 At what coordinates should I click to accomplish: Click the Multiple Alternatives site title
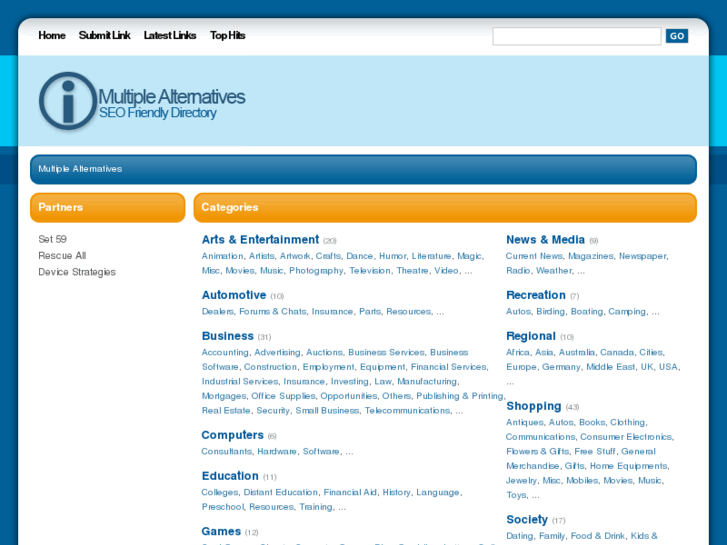coord(172,97)
